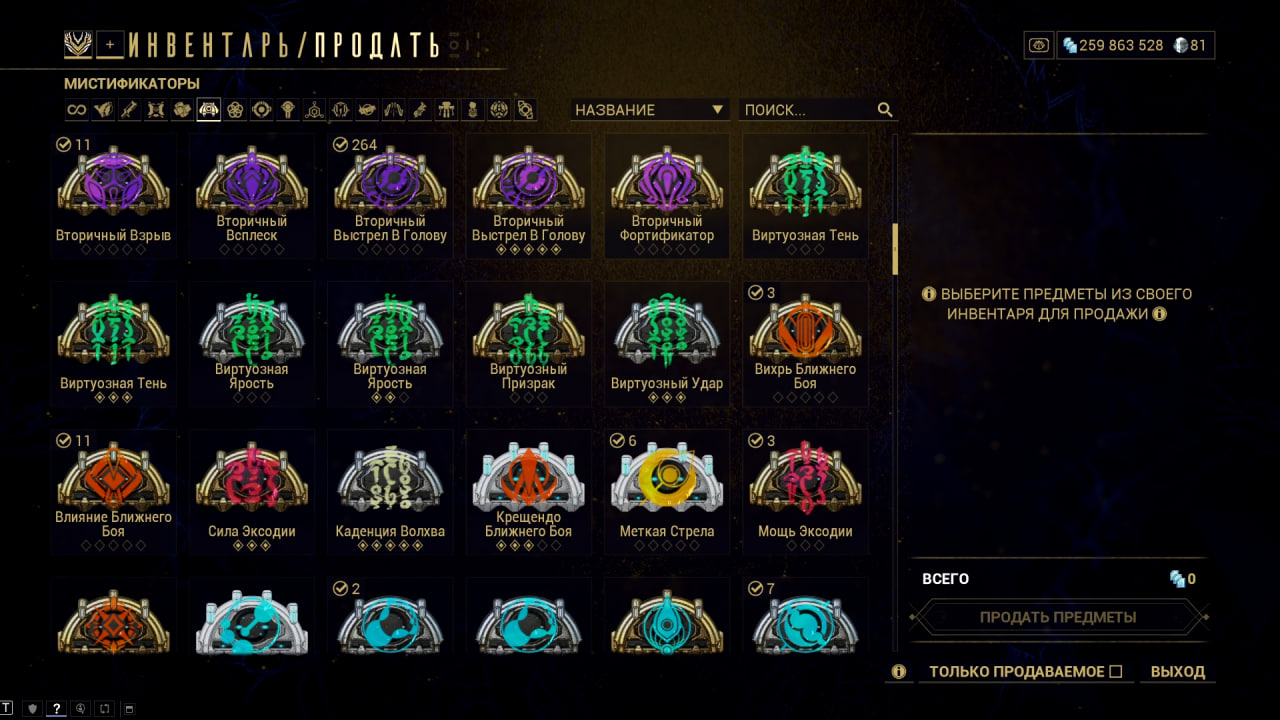Screen dimensions: 1280x720
Task: Select the second category filter icon
Action: pos(103,110)
